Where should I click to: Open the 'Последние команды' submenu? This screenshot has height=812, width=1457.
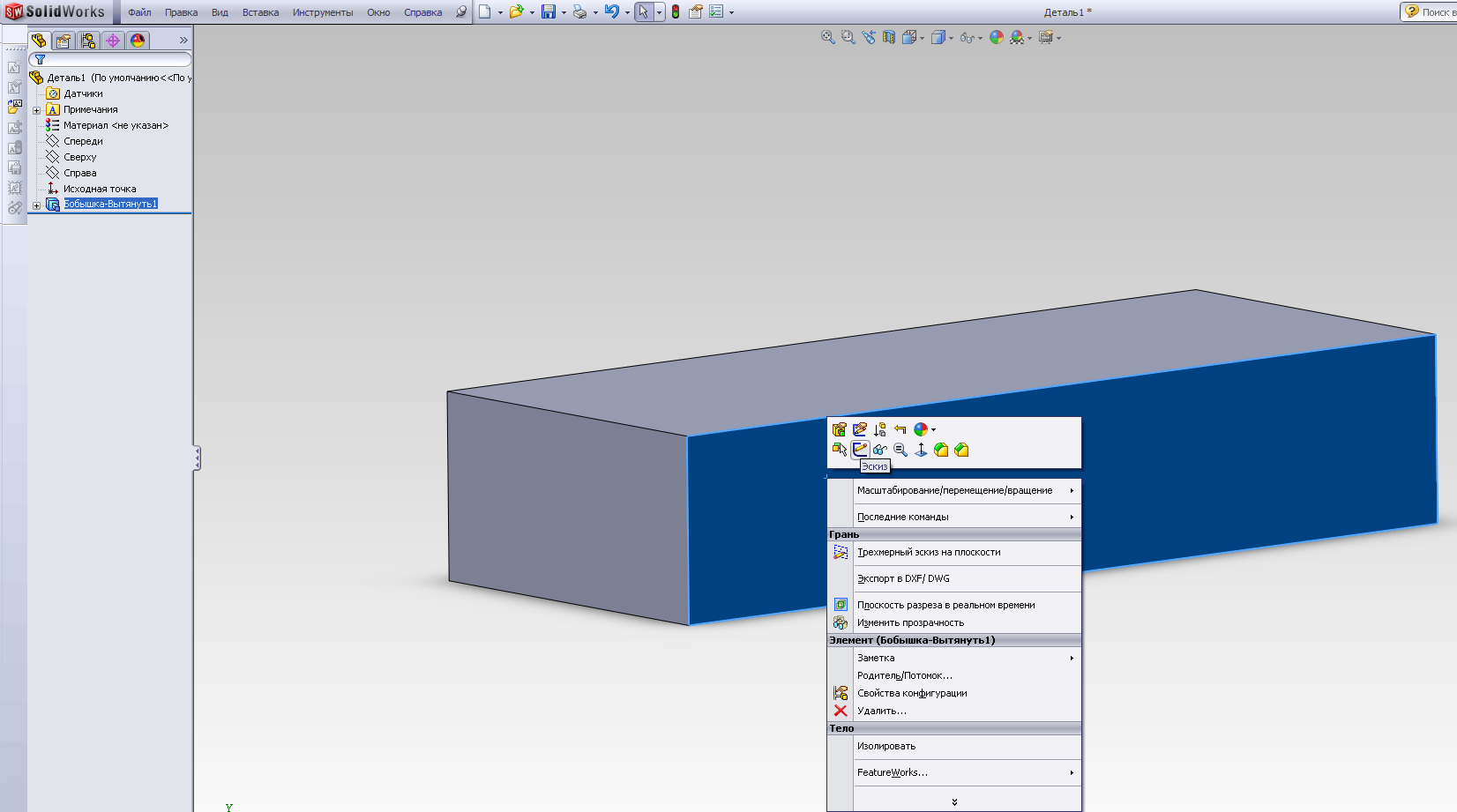coord(903,517)
